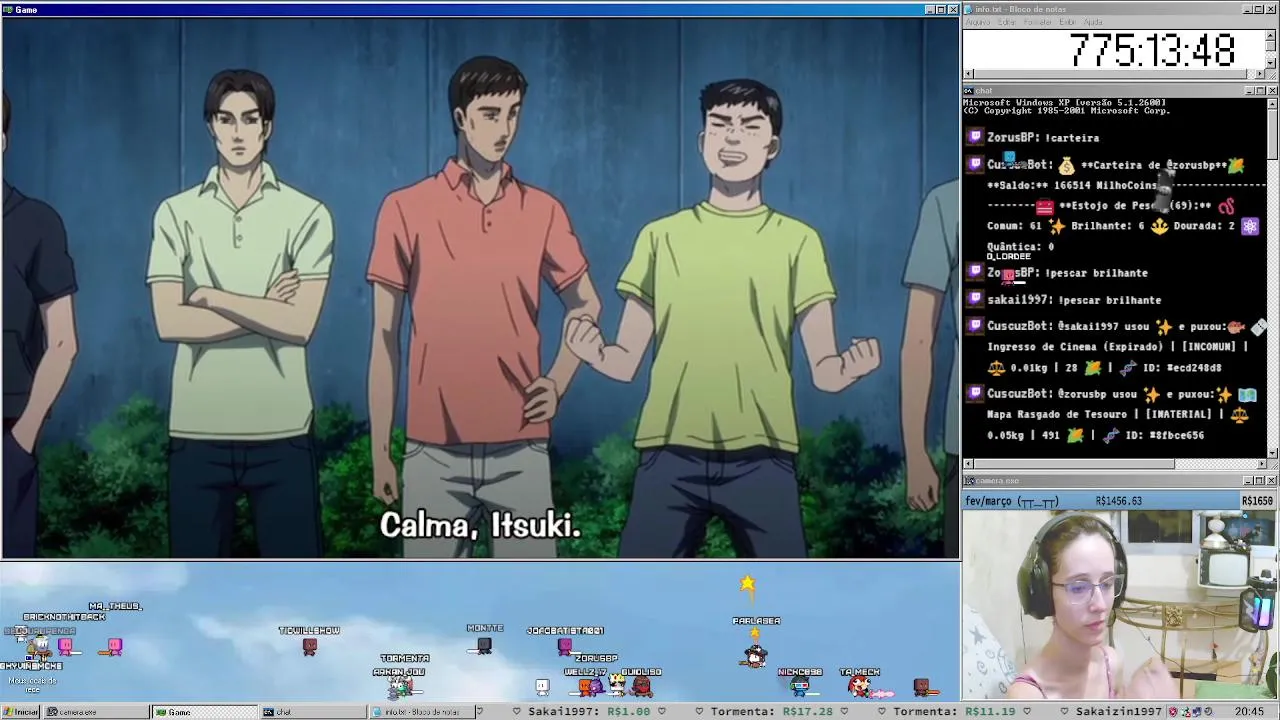Screen dimensions: 1280x720
Task: Open the Editar menu in Bloco de notas
Action: [x=1007, y=22]
